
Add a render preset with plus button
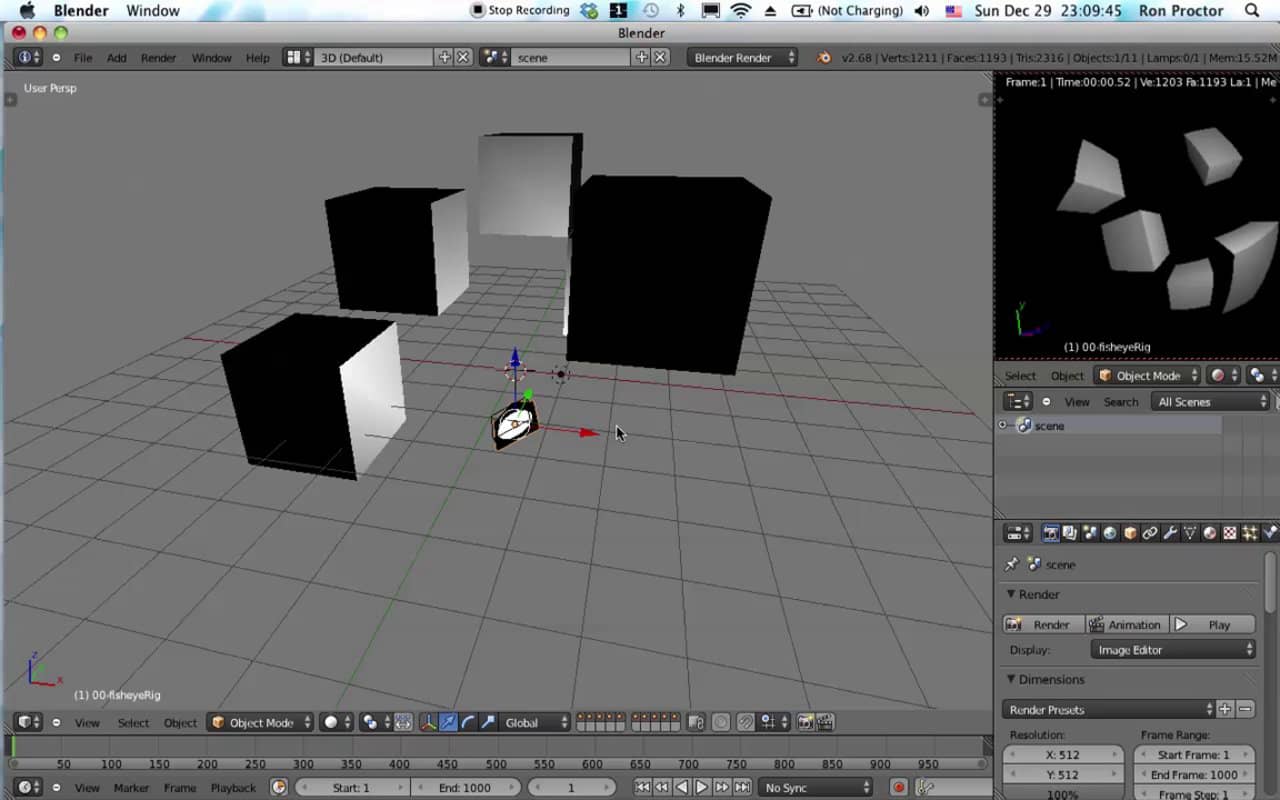point(1226,709)
